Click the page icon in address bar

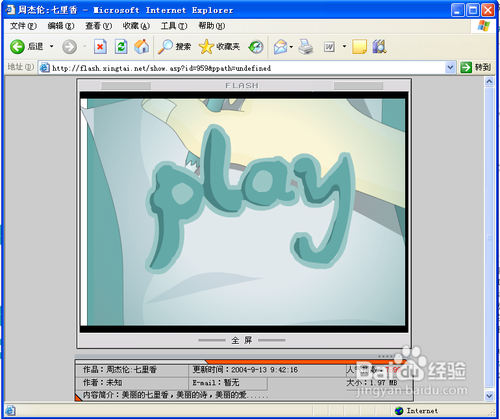45,68
